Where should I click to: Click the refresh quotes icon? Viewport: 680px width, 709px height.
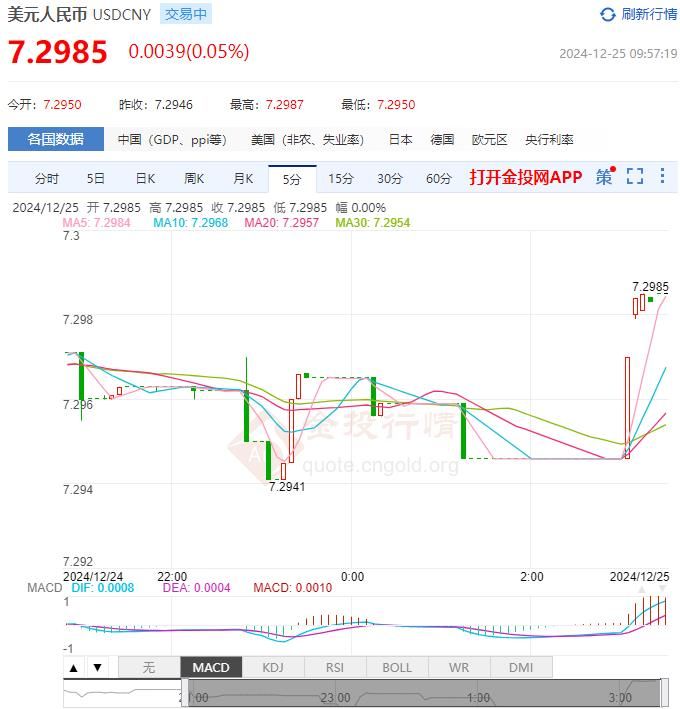point(608,14)
